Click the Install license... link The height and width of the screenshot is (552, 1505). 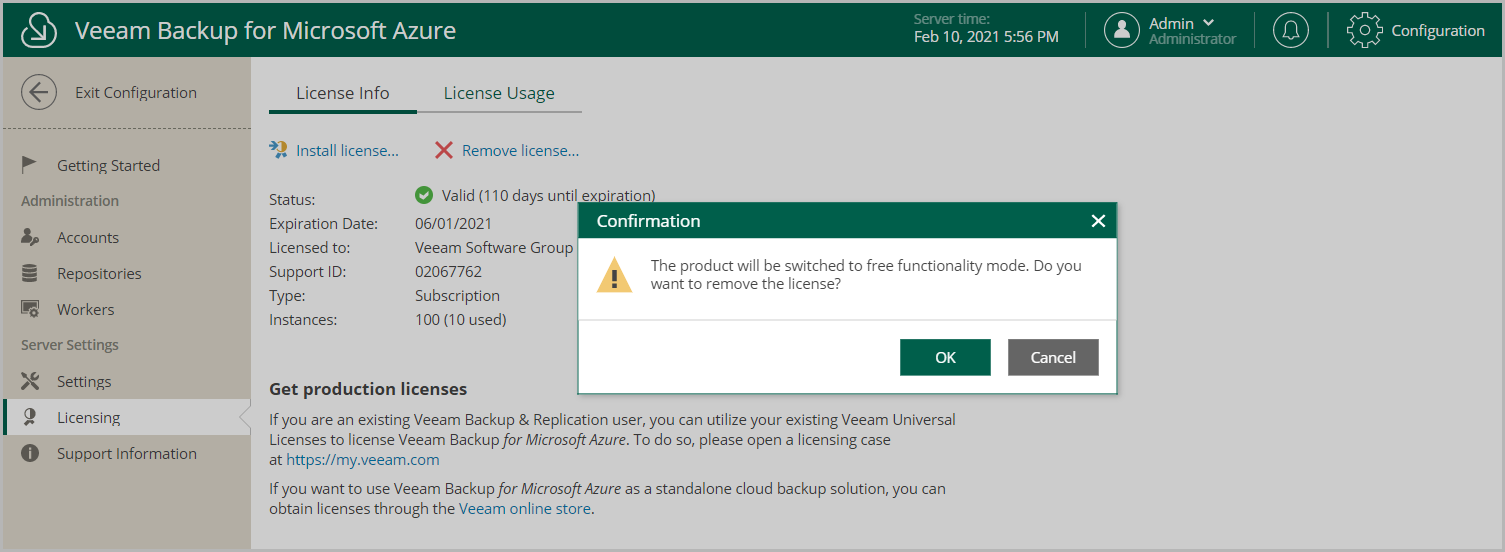coord(347,151)
